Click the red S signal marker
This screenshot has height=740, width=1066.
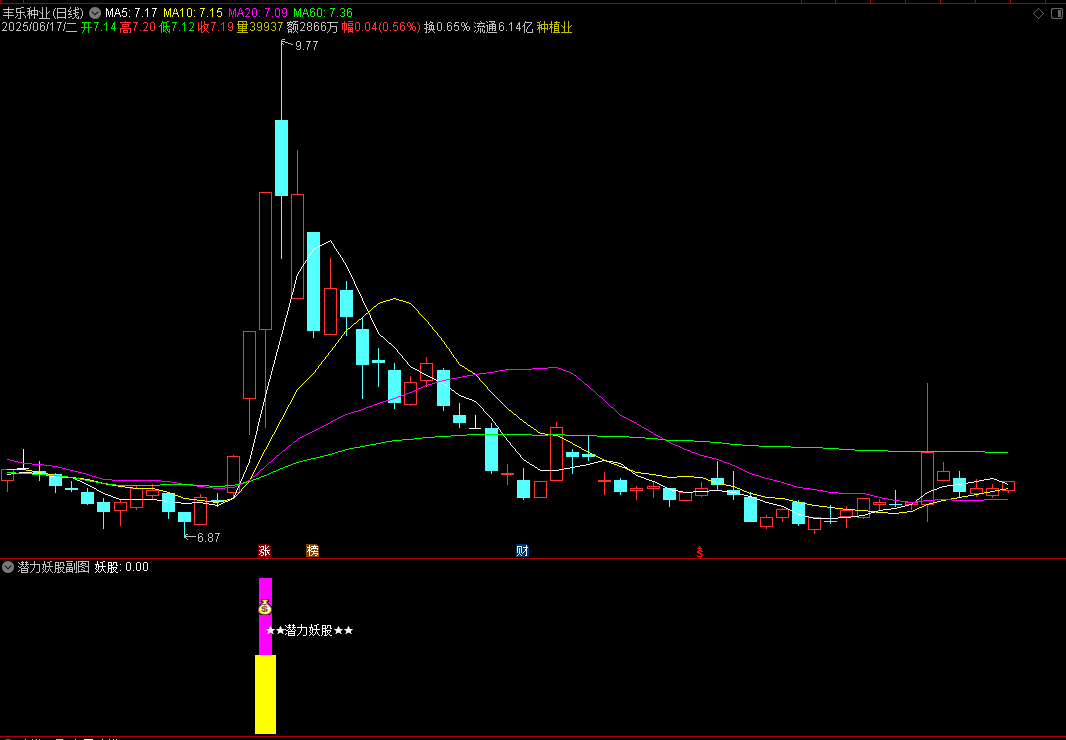[700, 552]
